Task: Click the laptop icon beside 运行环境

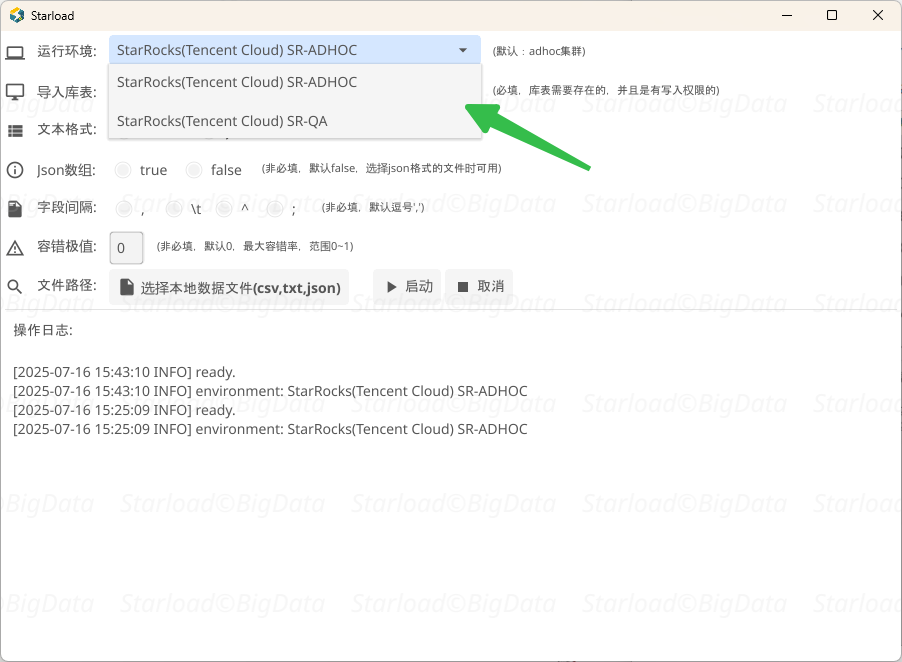Action: 15,53
